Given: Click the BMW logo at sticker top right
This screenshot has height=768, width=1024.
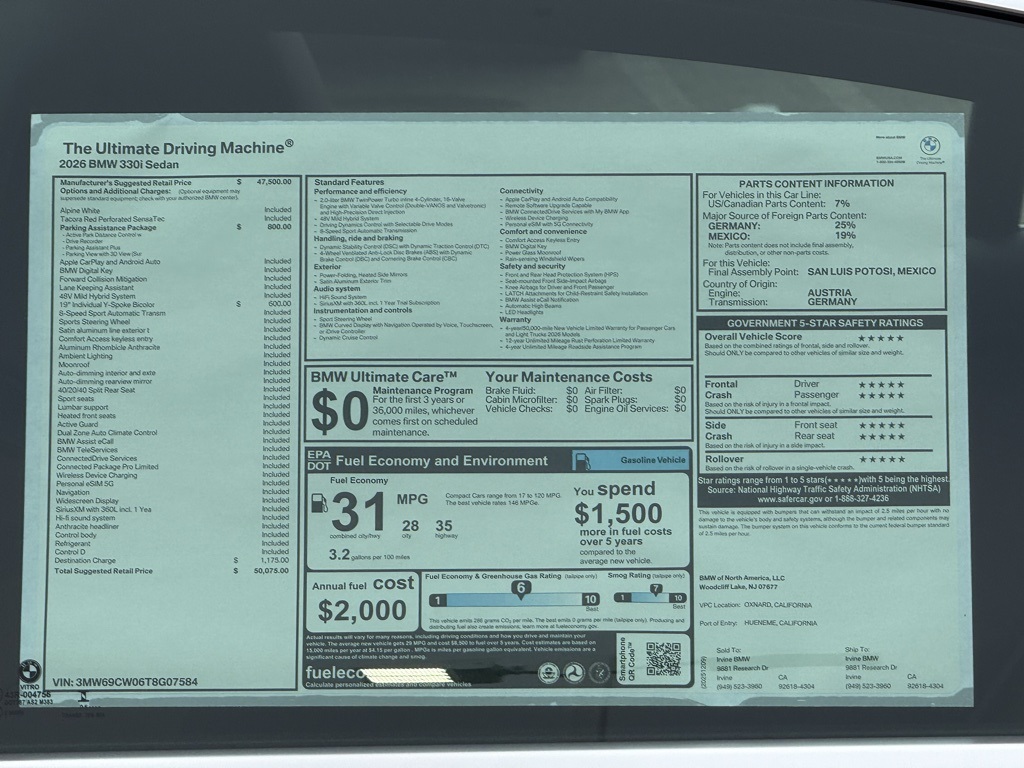Looking at the screenshot, I should tap(931, 146).
